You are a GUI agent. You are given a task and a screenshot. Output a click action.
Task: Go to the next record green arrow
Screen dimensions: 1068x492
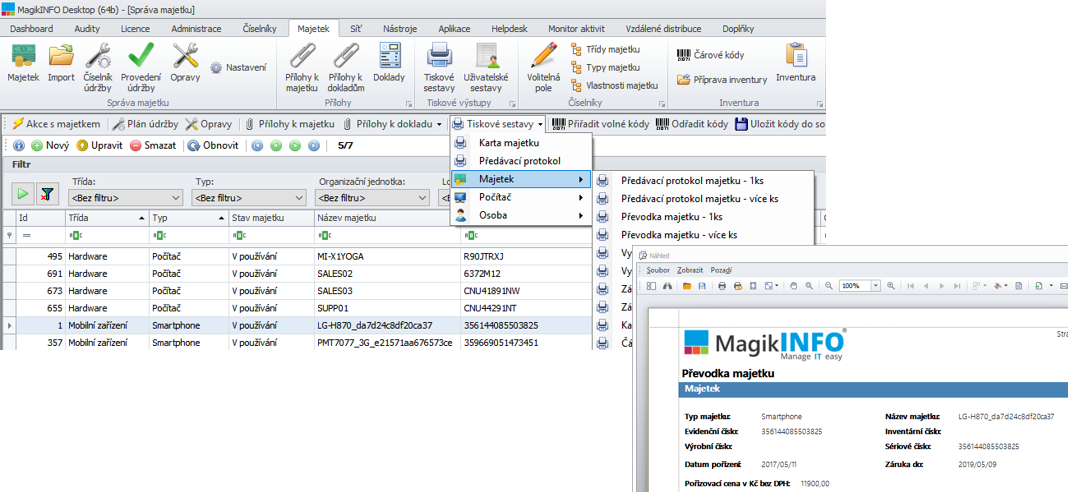click(295, 145)
